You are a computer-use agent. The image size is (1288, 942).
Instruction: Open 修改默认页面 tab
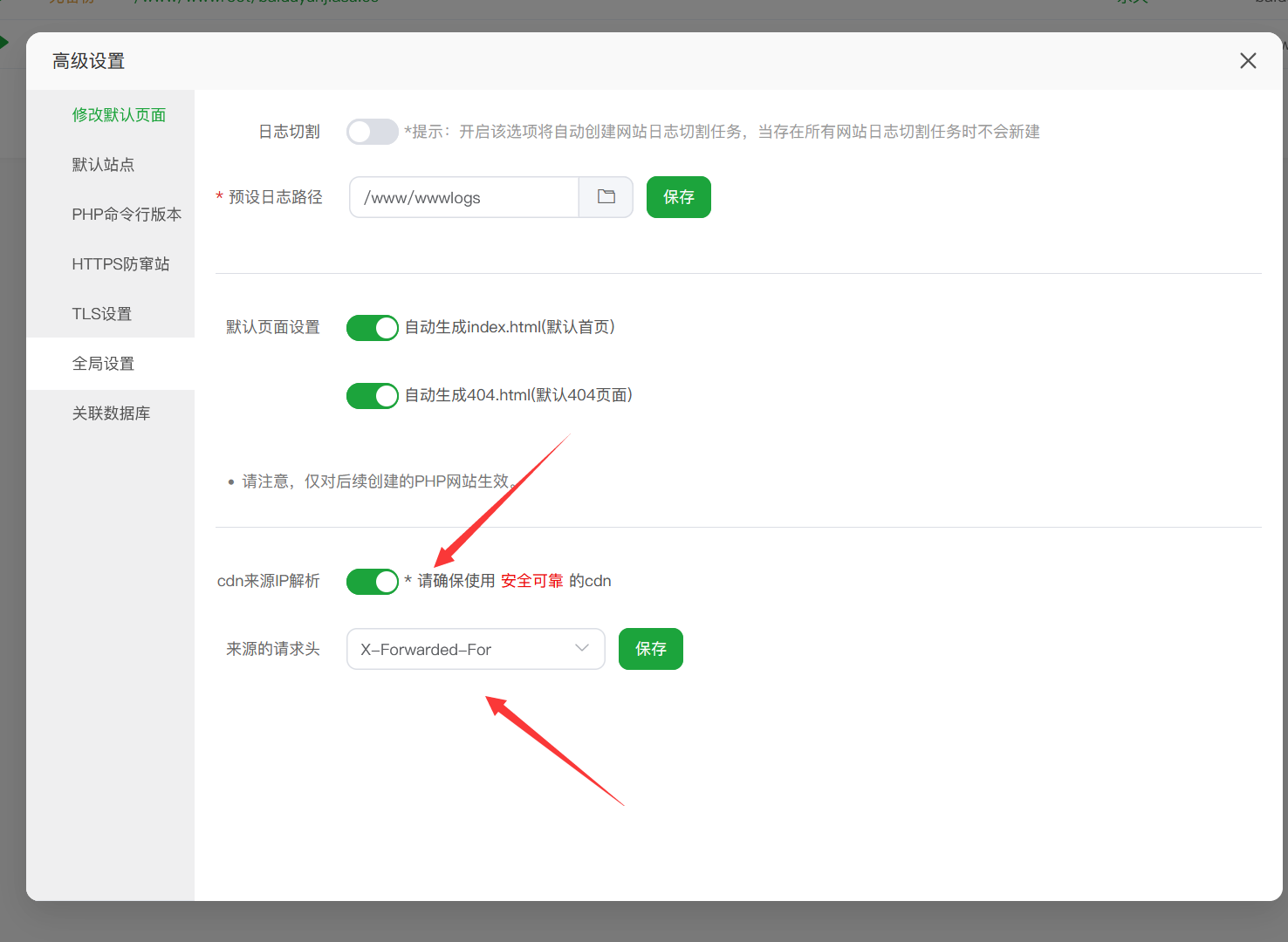(119, 115)
